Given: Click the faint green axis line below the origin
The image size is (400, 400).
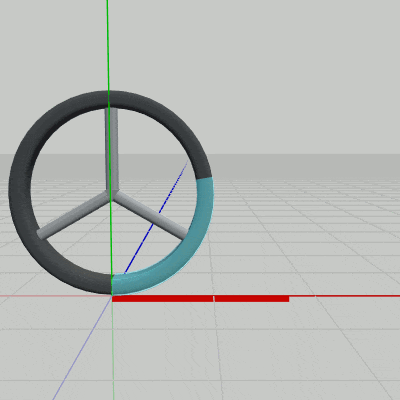Looking at the screenshot, I should coord(113,348).
